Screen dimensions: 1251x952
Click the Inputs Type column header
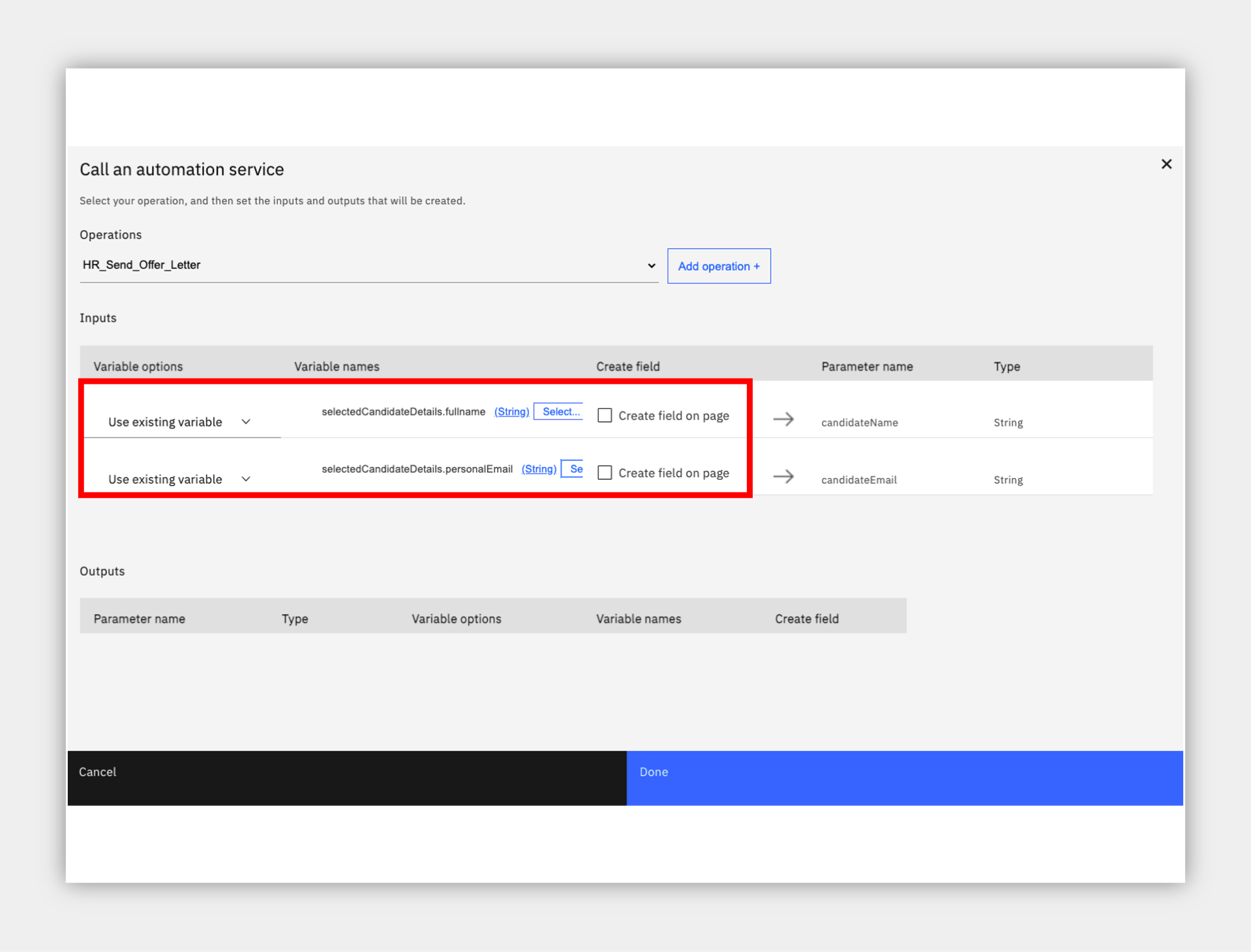pos(1006,366)
